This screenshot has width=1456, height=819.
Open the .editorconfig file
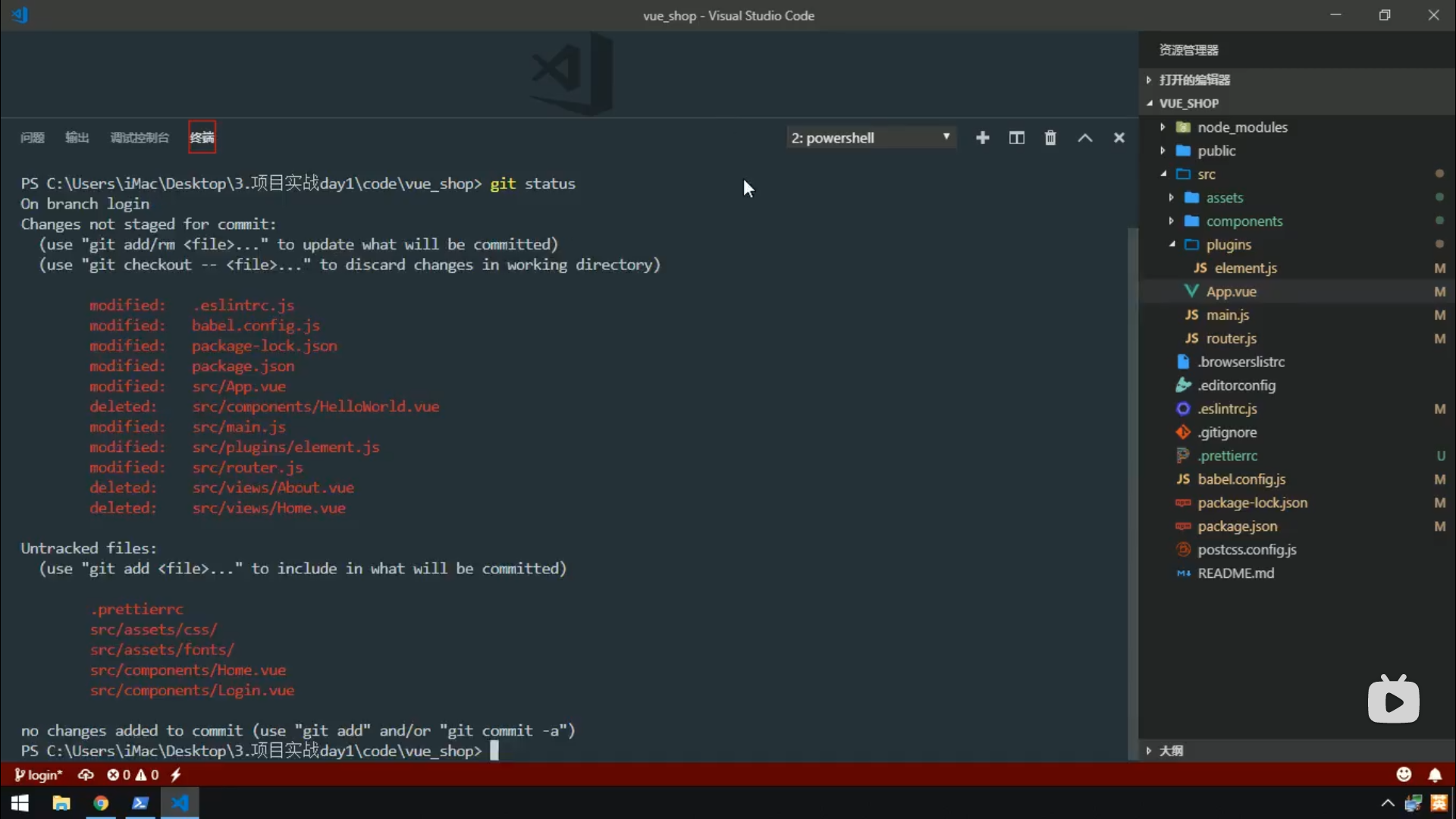tap(1236, 385)
